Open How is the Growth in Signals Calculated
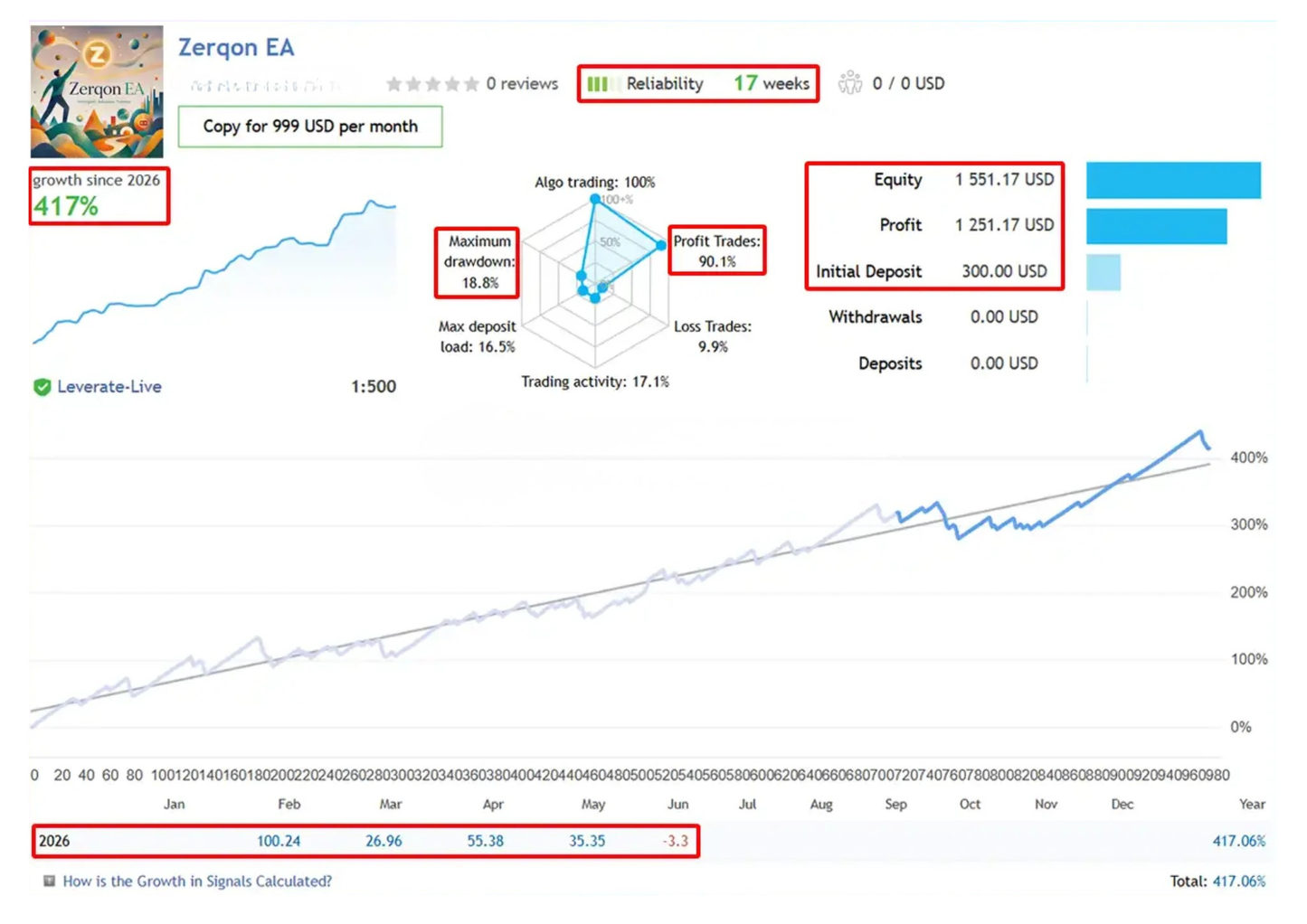 coord(197,882)
